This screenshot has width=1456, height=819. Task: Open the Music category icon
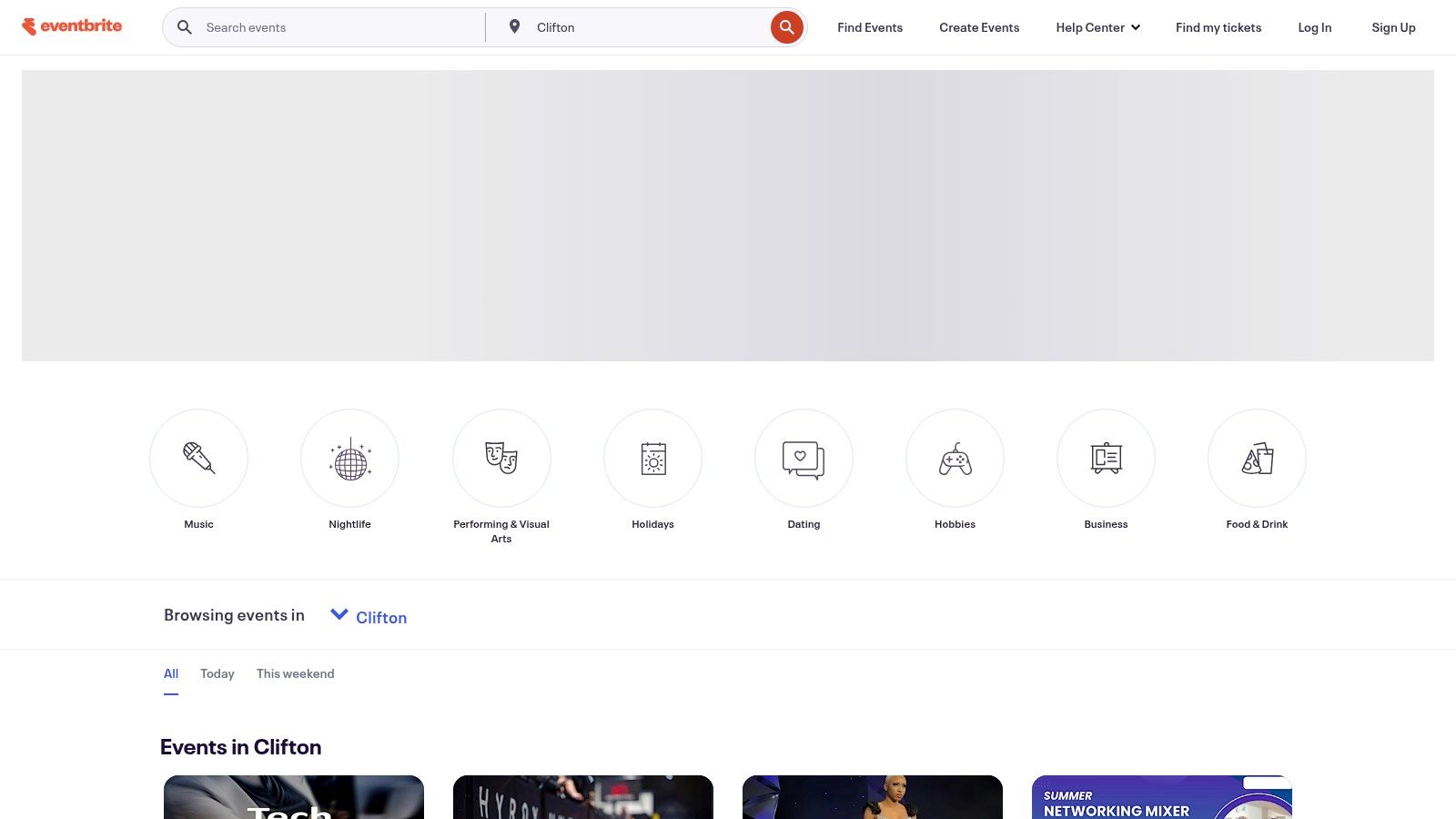pos(198,458)
